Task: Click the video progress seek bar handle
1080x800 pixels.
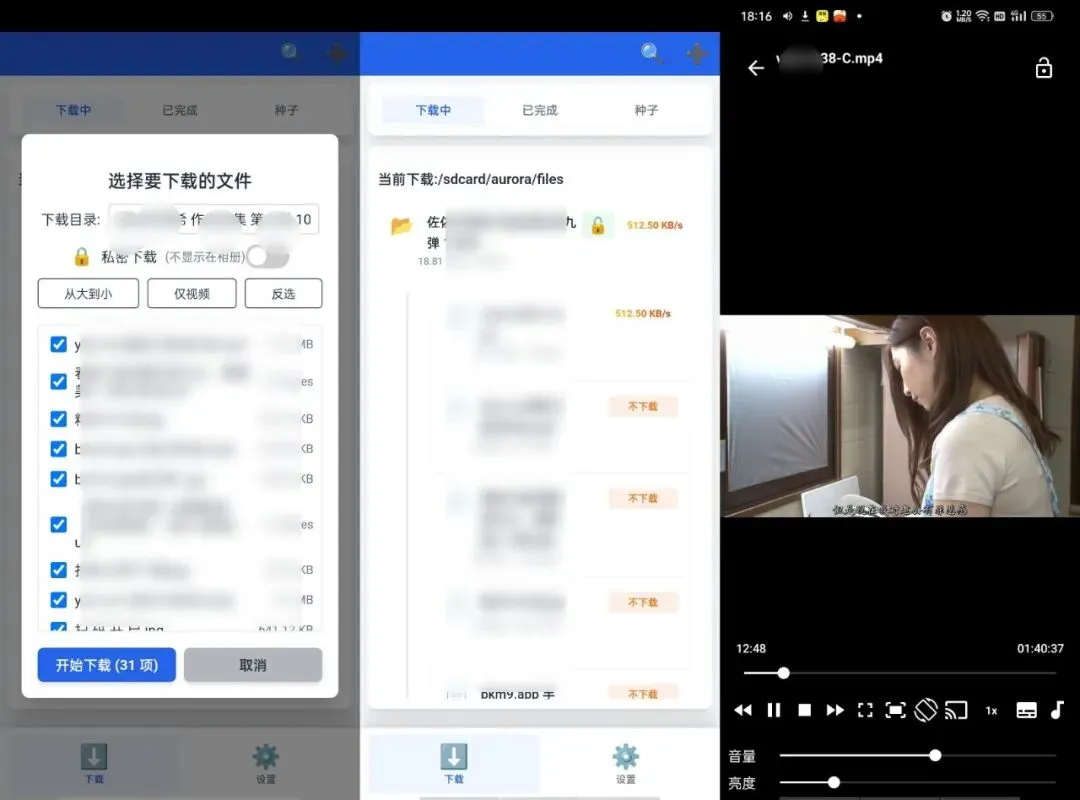Action: click(783, 673)
